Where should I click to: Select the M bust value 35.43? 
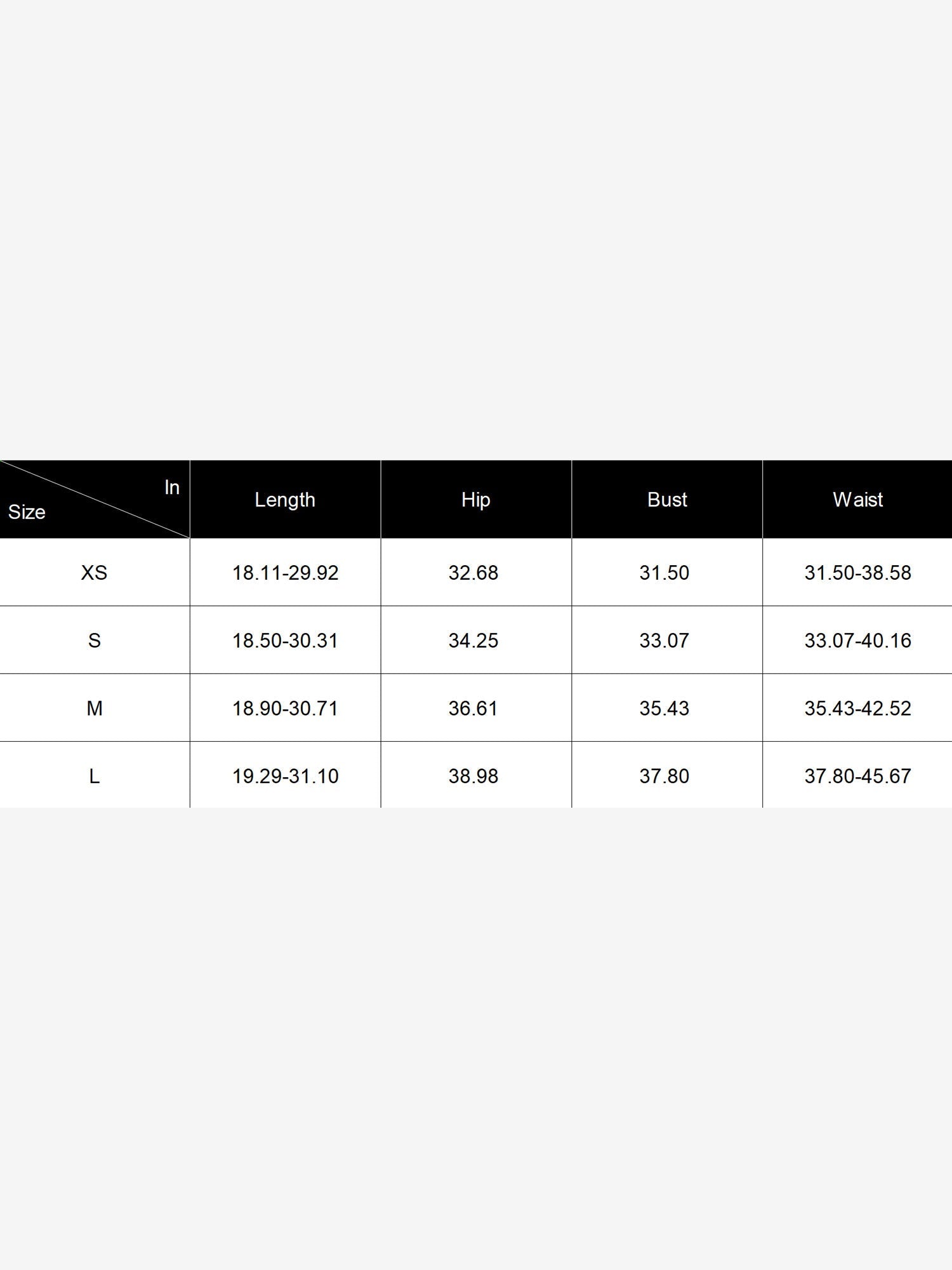click(x=664, y=708)
